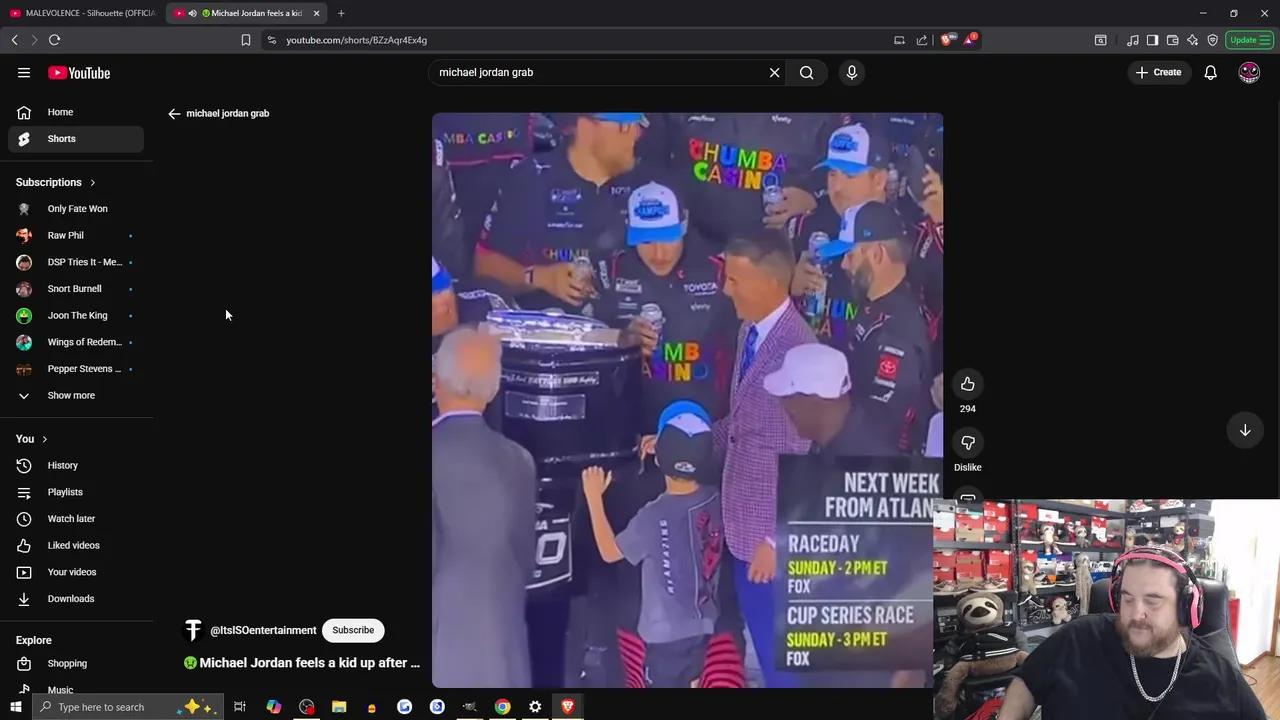Open Shopping under Explore

pyautogui.click(x=76, y=663)
